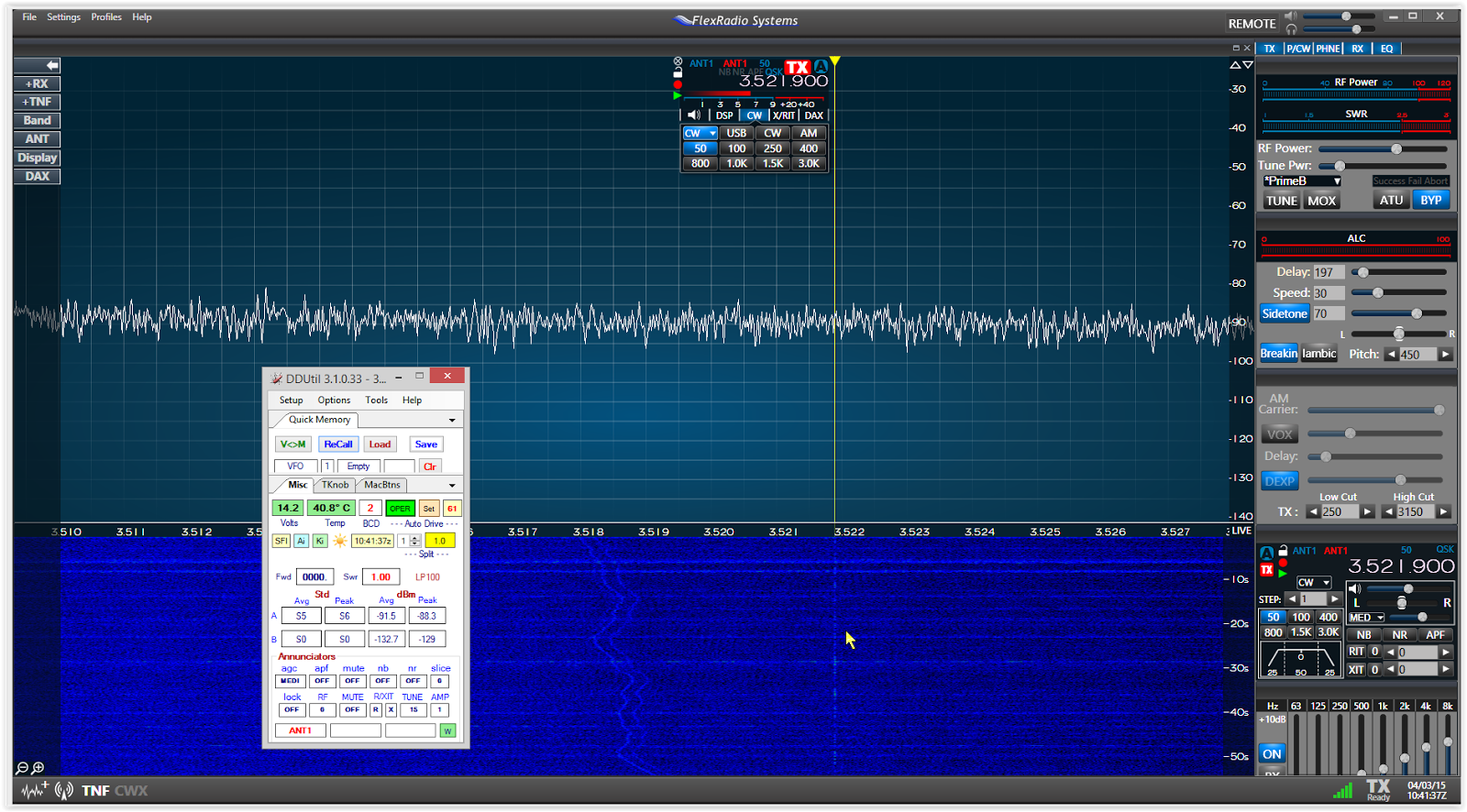The image size is (1467, 812).
Task: Decrease TX Low Cut with the left arrow
Action: (x=1314, y=512)
